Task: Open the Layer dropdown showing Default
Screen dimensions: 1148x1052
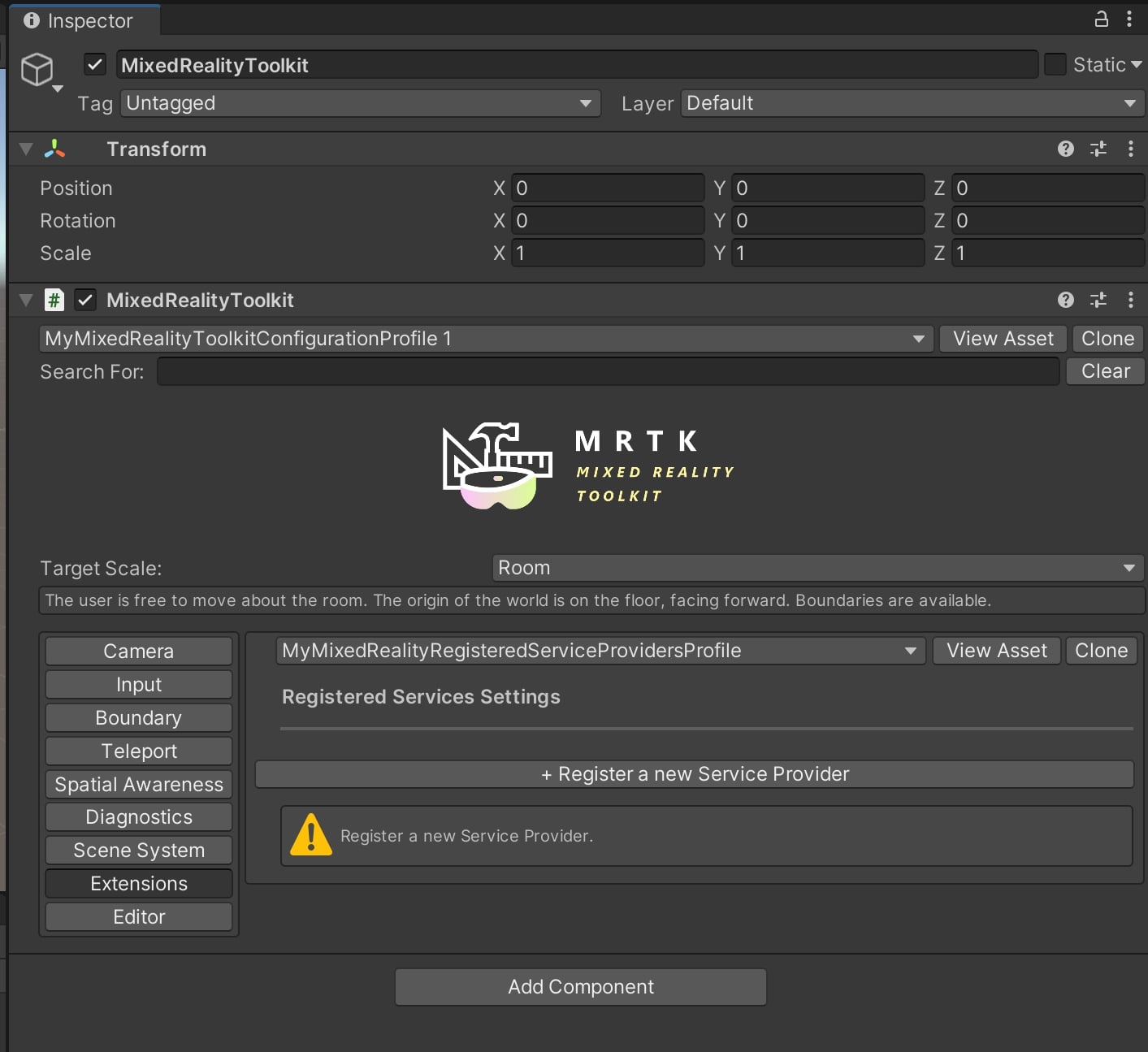Action: 912,103
